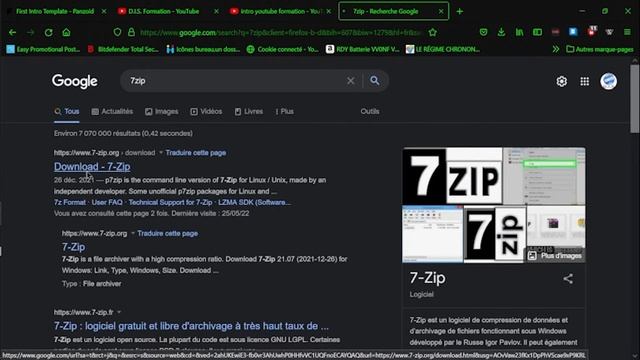The image size is (640, 360).
Task: Open Technical Support for 7-Zip sublink
Action: tap(170, 202)
